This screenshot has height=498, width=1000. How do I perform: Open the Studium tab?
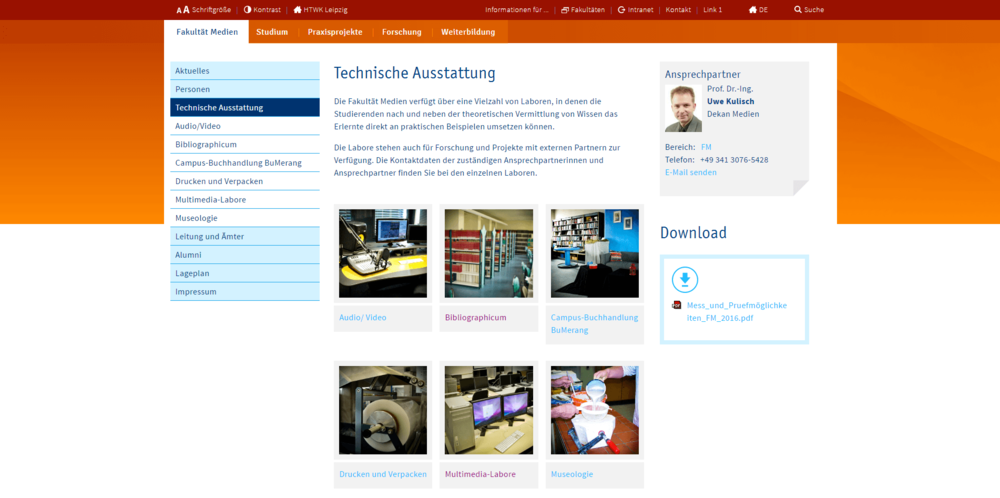pyautogui.click(x=272, y=32)
